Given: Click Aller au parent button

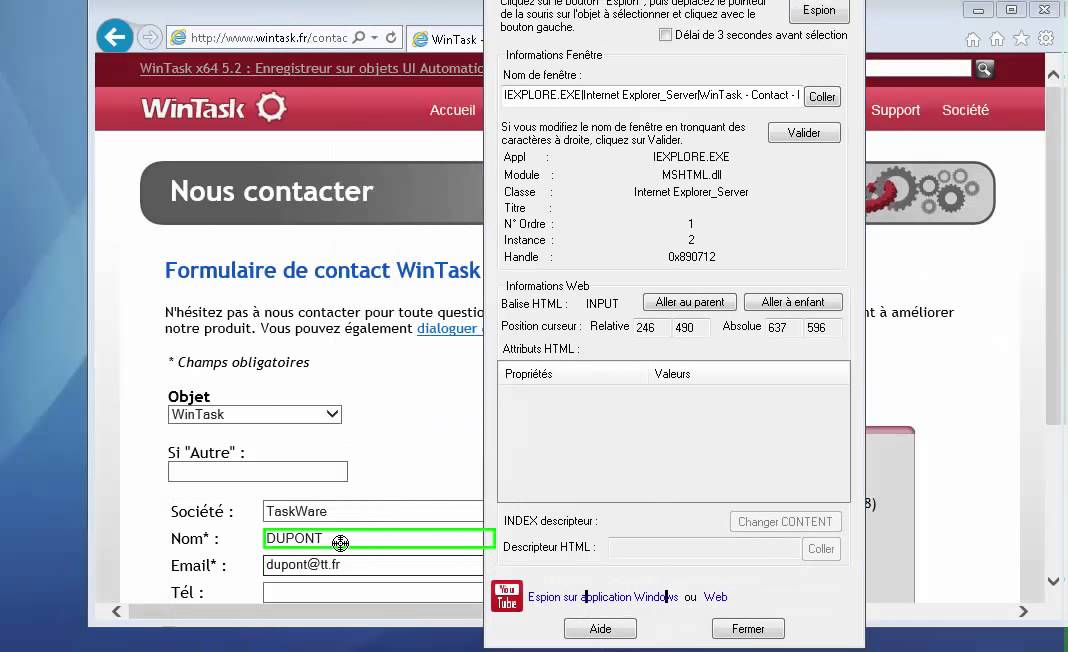Looking at the screenshot, I should (x=690, y=302).
